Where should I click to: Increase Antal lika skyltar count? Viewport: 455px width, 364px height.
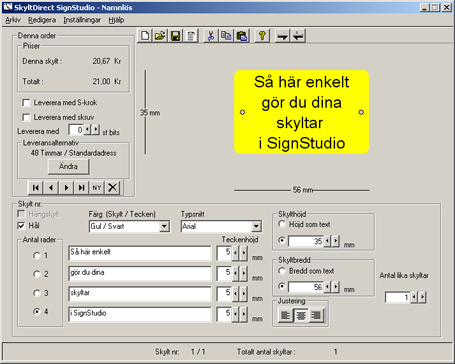[422, 297]
